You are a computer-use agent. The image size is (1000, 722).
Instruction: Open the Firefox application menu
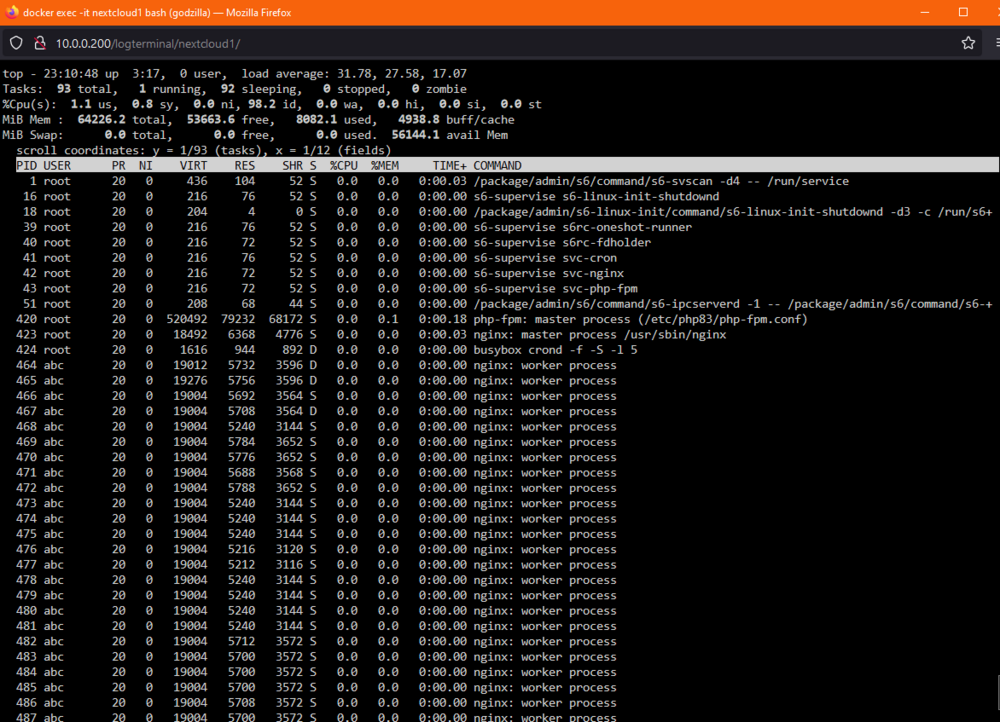pos(997,43)
